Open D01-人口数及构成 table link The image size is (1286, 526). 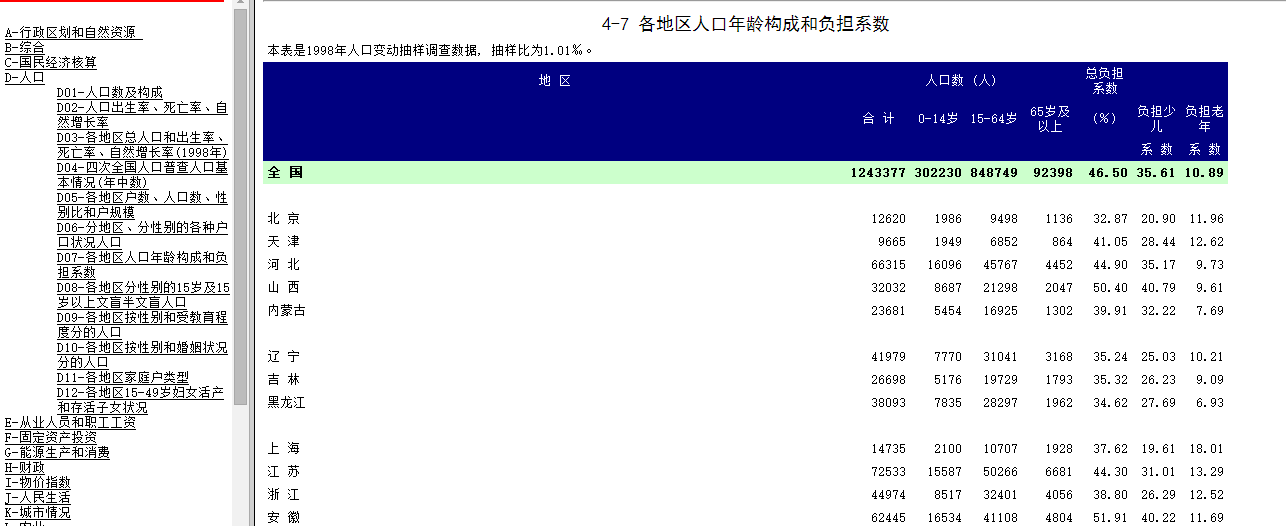pyautogui.click(x=109, y=92)
